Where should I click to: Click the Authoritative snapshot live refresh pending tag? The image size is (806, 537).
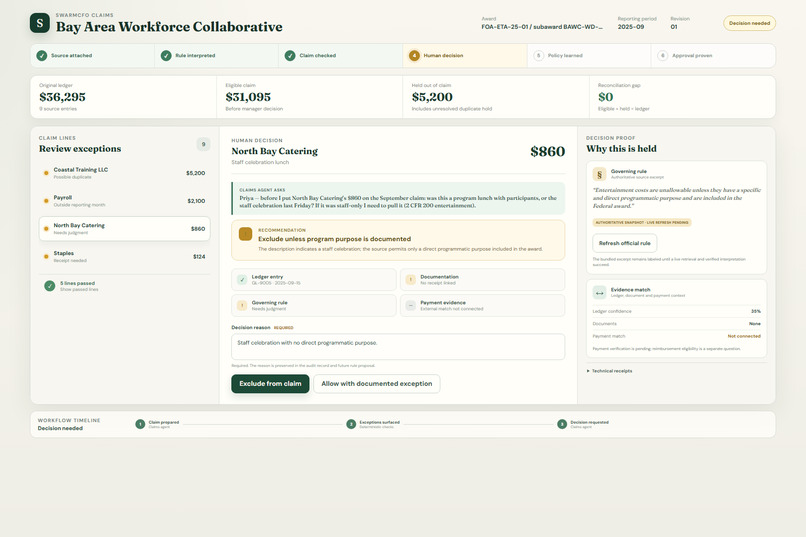(642, 223)
